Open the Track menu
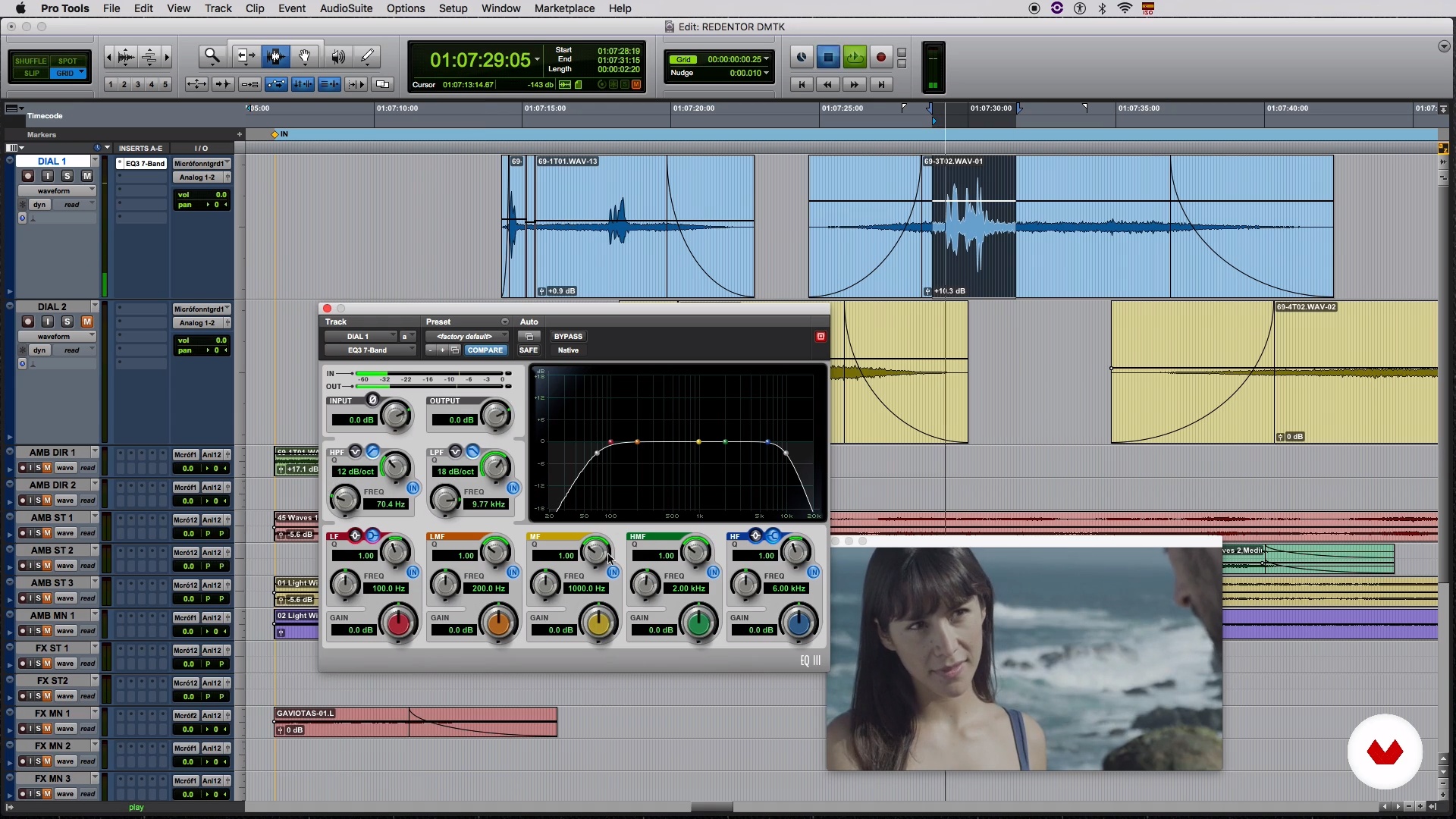This screenshot has width=1456, height=819. [x=218, y=8]
